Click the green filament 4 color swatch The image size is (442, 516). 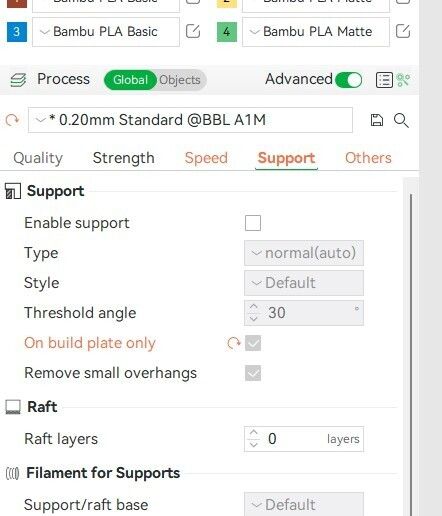click(x=227, y=32)
